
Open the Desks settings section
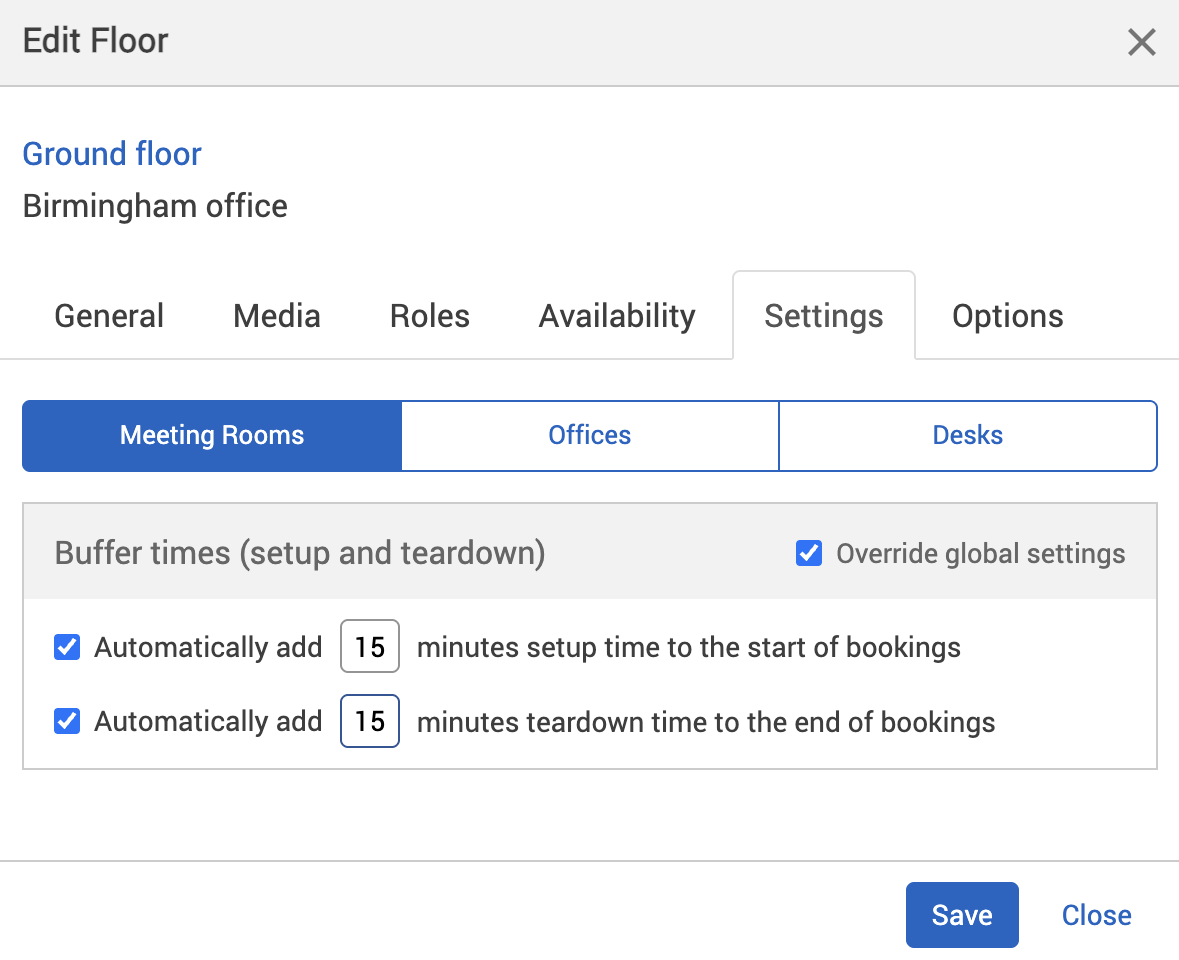coord(967,435)
